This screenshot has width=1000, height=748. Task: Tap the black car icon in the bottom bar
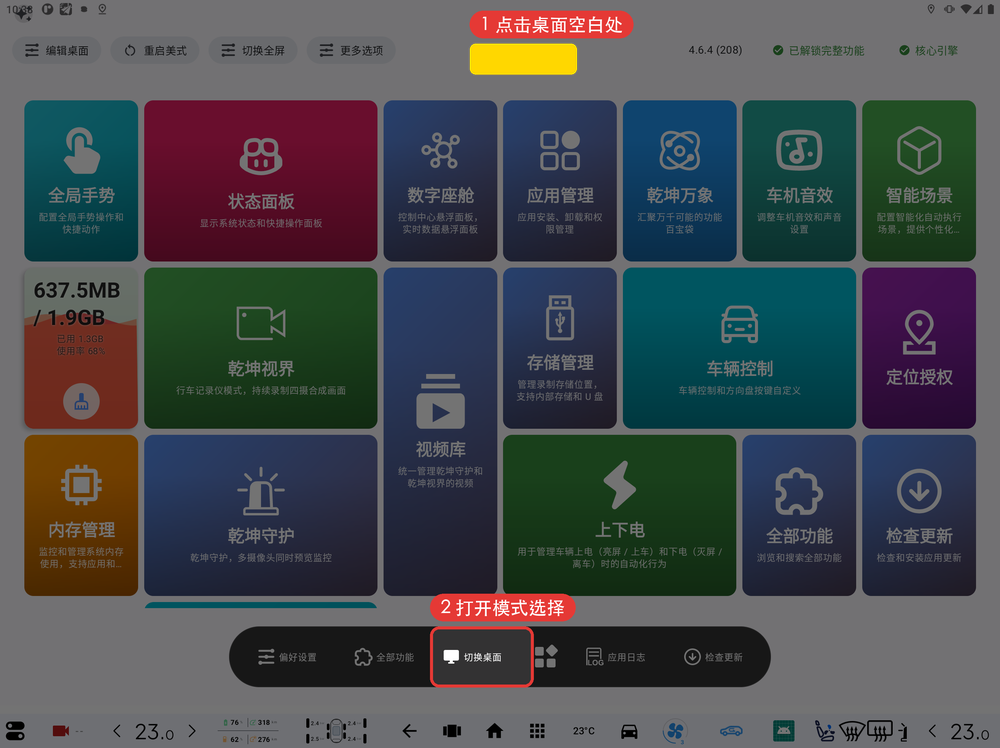pos(629,731)
